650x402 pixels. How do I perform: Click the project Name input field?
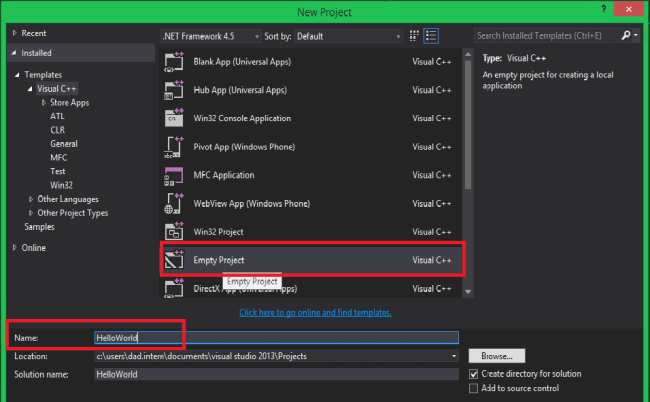(x=276, y=338)
